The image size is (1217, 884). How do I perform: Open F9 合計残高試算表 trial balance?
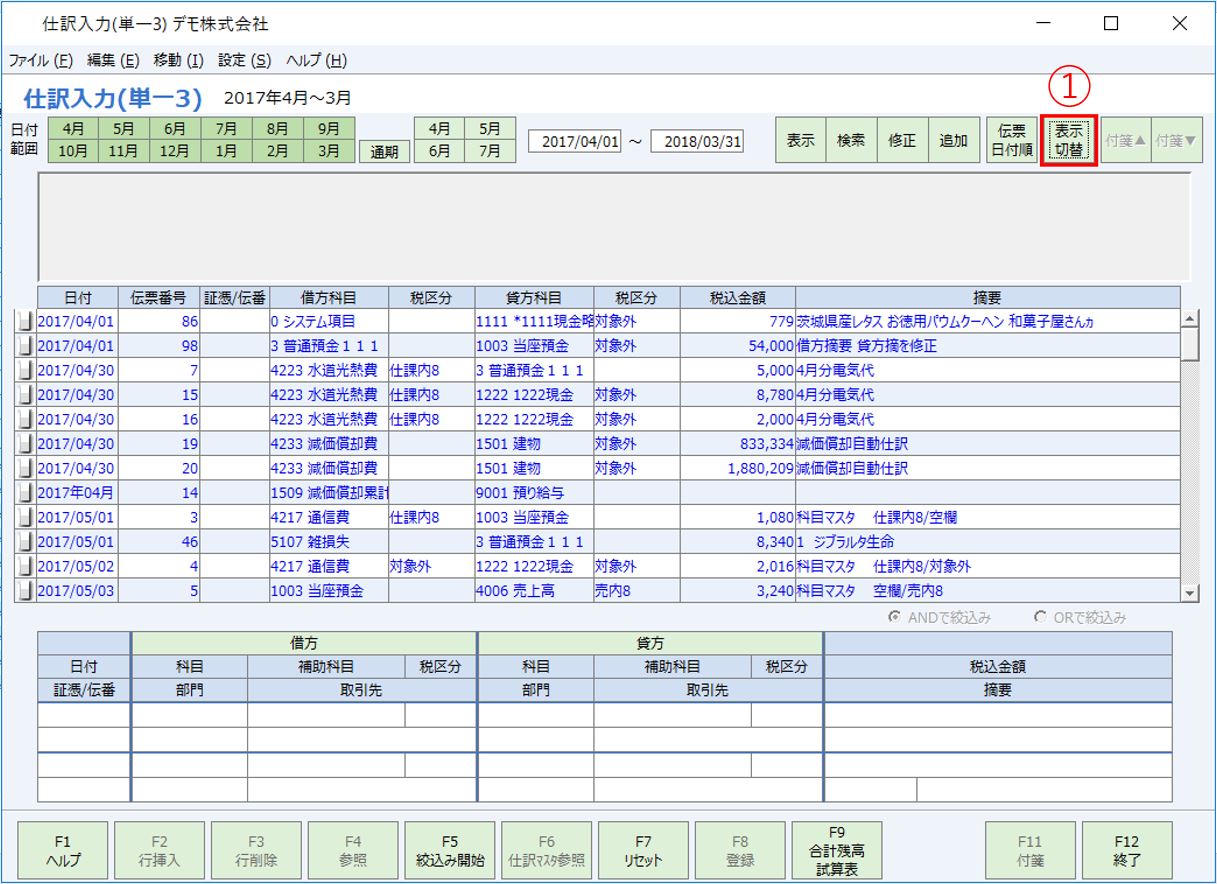837,849
